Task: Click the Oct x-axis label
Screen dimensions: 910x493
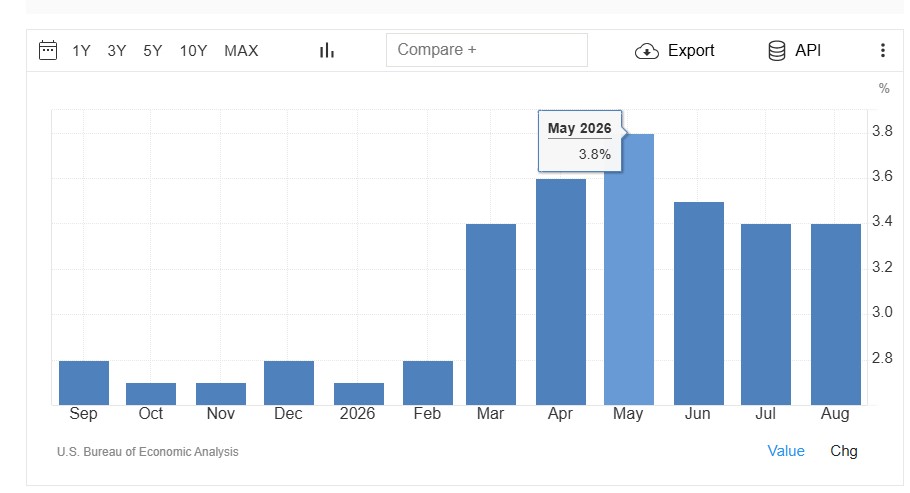Action: tap(151, 413)
